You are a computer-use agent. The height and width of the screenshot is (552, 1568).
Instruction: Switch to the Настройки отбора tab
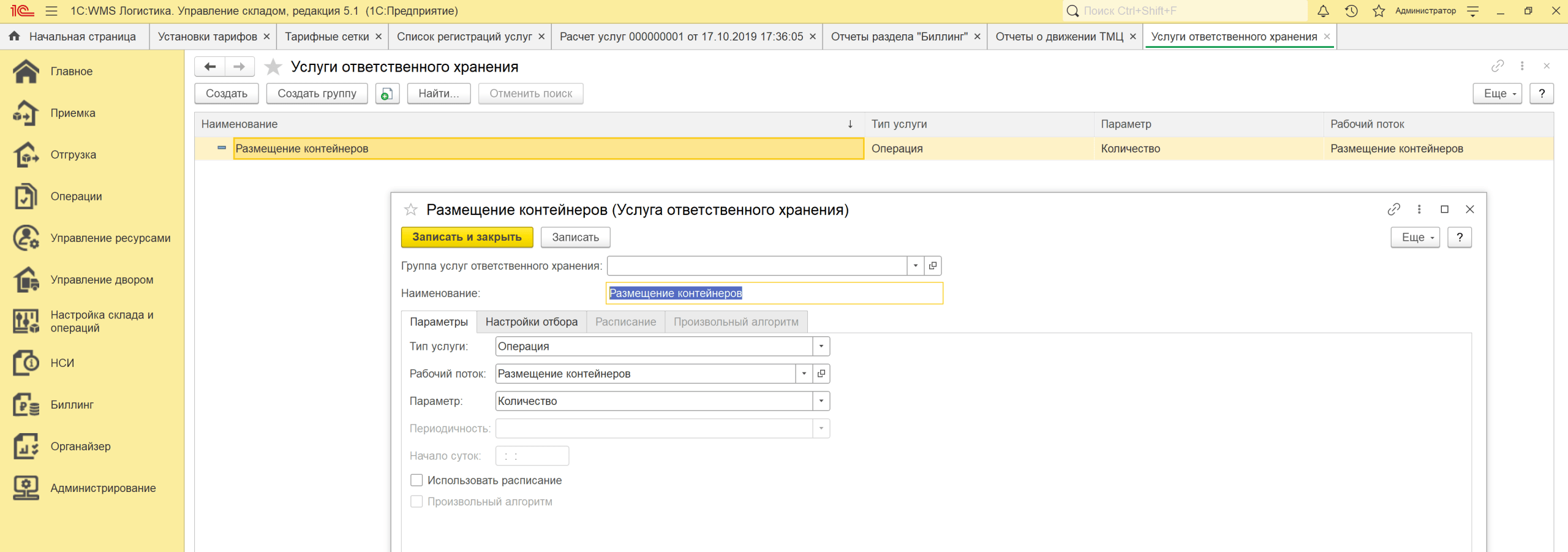531,322
